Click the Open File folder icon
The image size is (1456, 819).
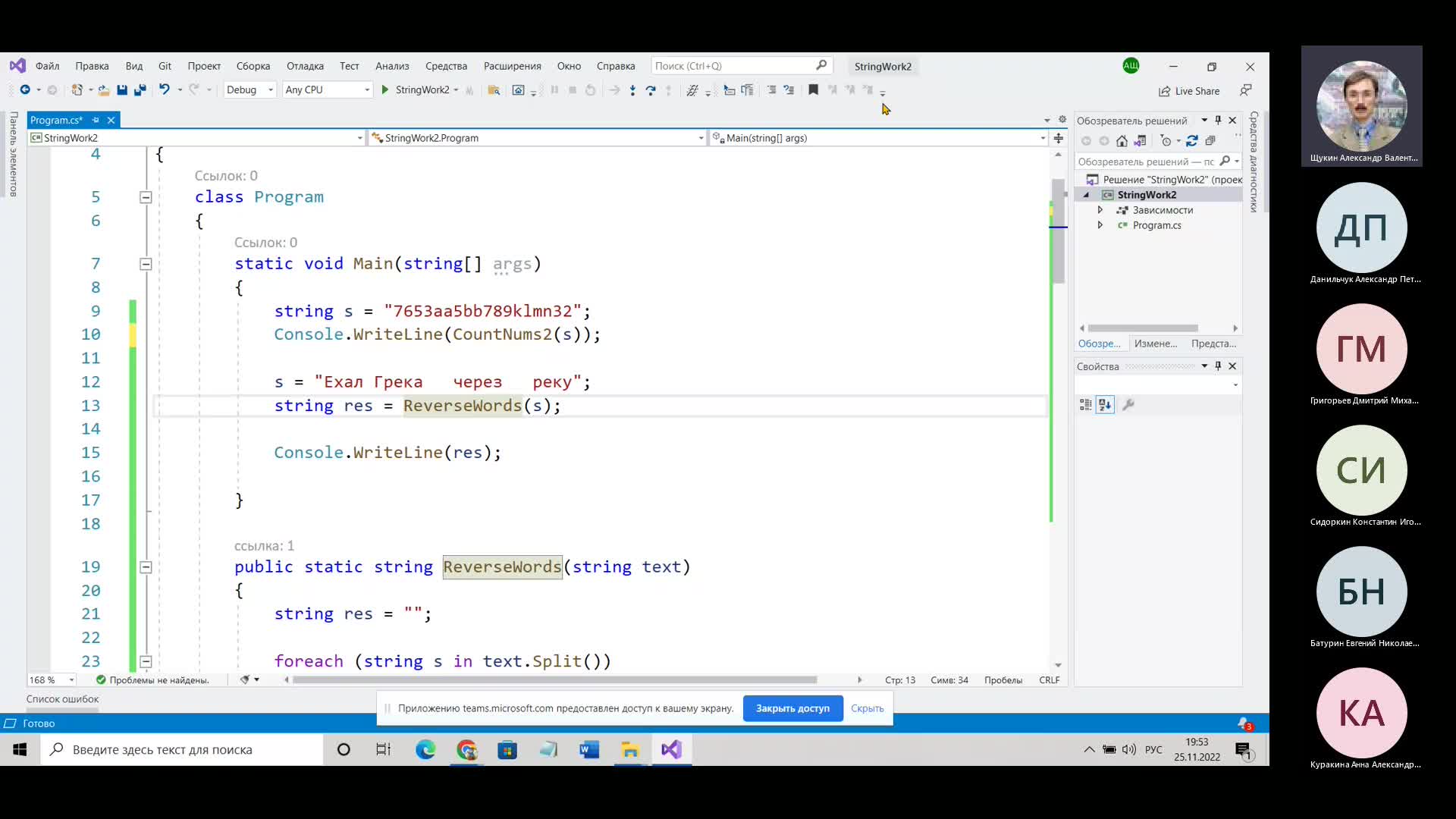coord(104,89)
